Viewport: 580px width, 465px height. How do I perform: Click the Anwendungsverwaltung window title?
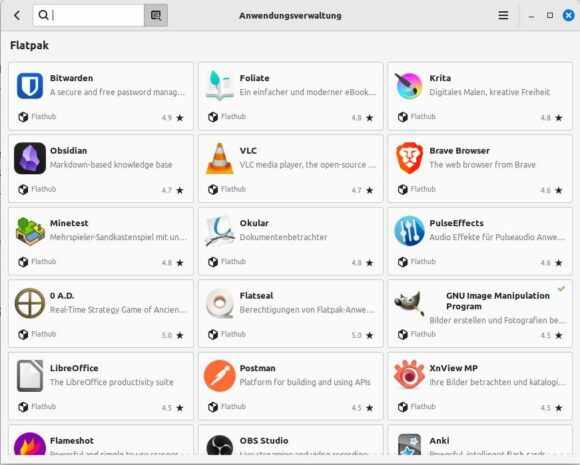tap(290, 16)
